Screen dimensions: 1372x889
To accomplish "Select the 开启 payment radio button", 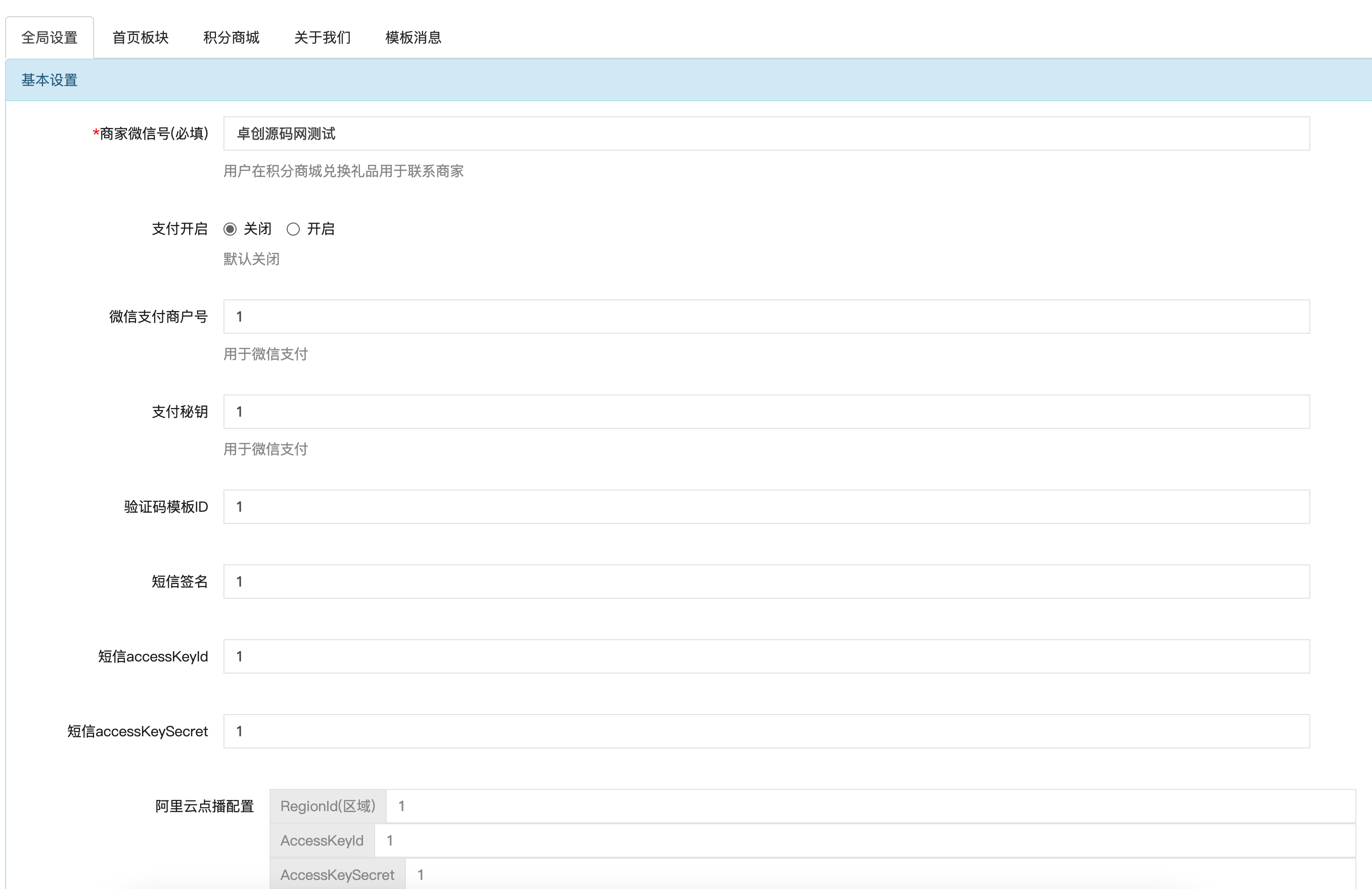I will click(x=293, y=230).
